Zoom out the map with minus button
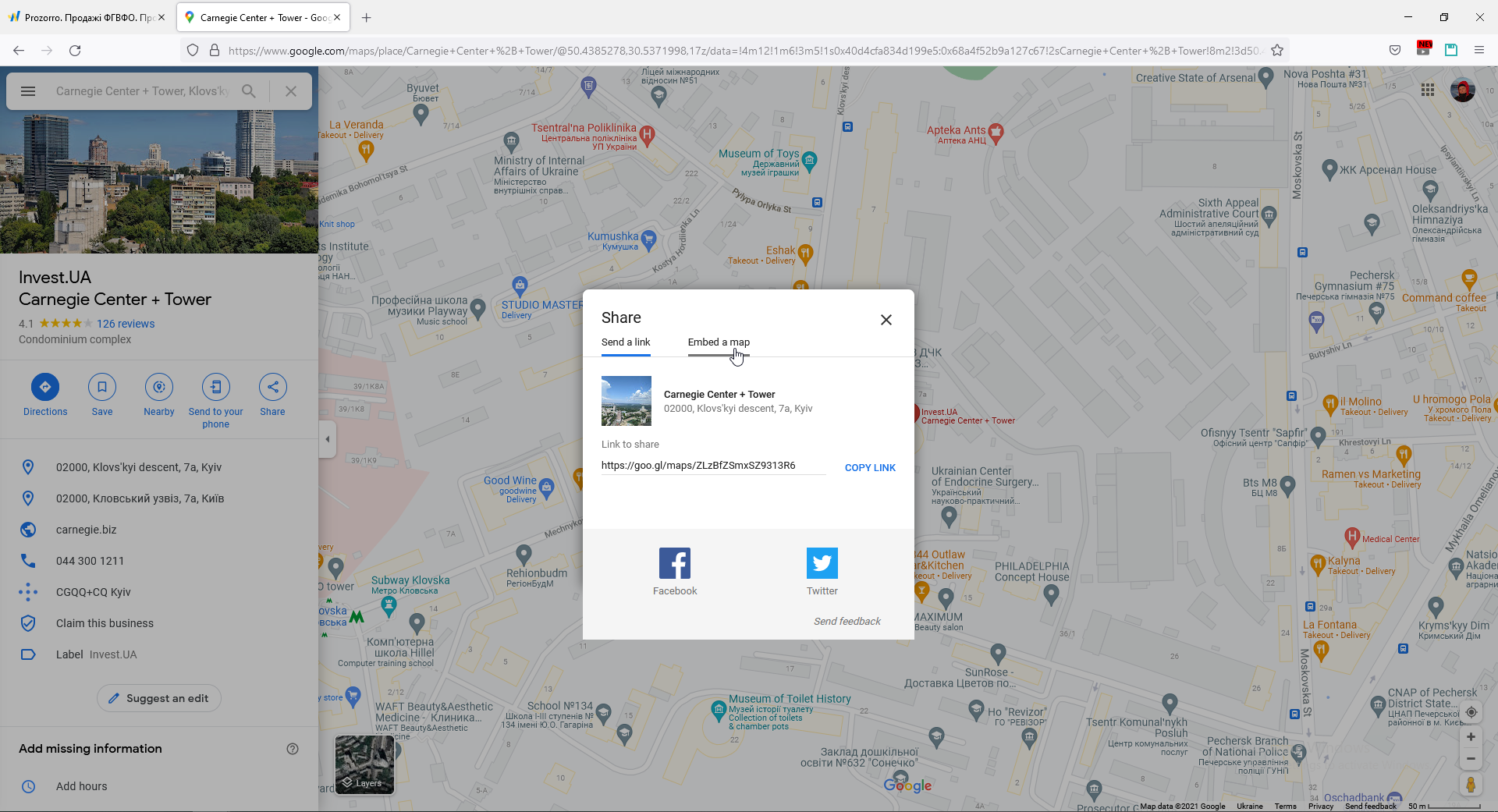The image size is (1498, 812). 1471,759
